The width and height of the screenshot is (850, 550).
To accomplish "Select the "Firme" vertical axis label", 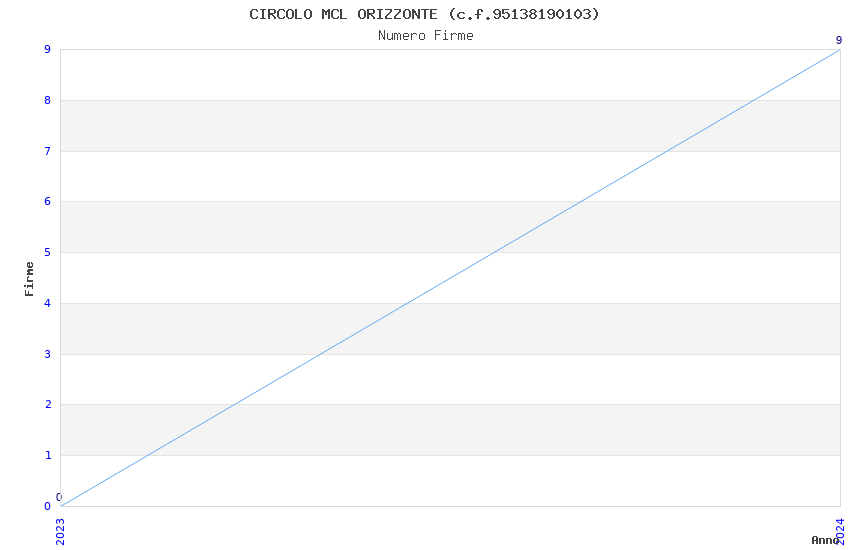I will (29, 278).
